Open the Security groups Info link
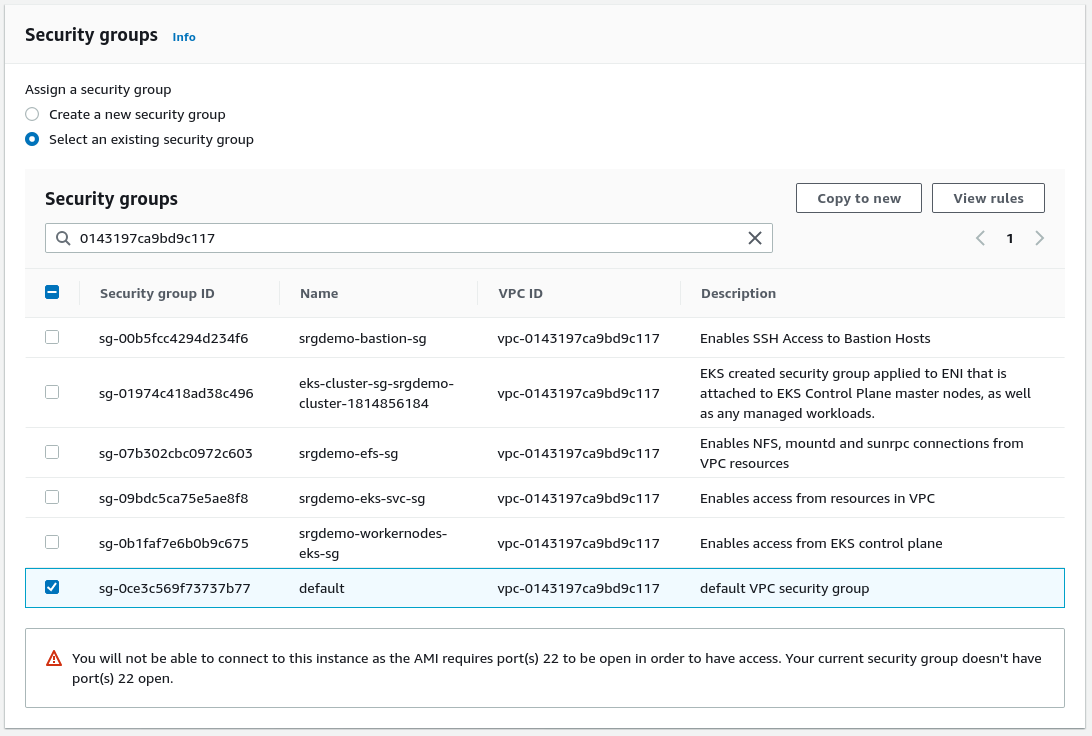 [x=184, y=37]
